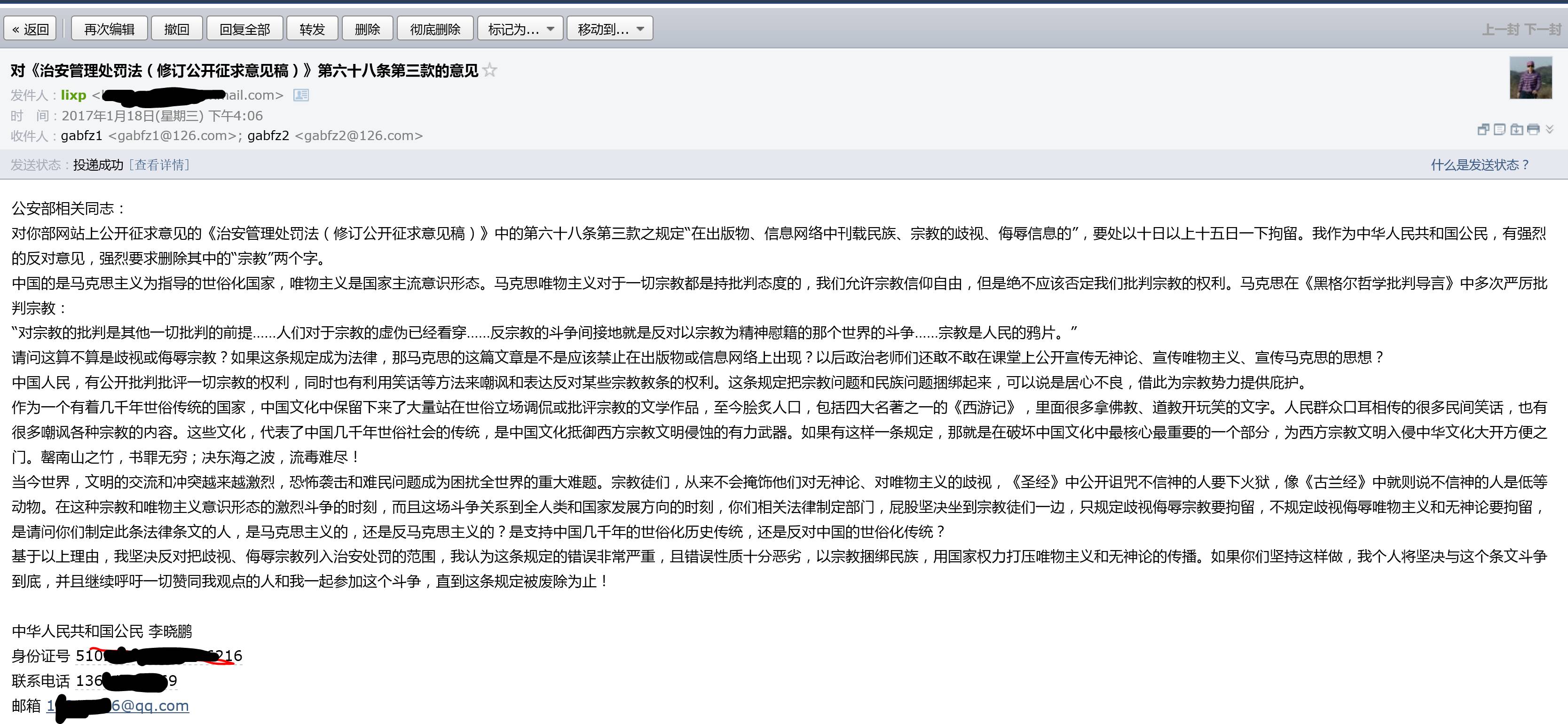Open the 标记为 mark-as dropdown

(x=520, y=27)
